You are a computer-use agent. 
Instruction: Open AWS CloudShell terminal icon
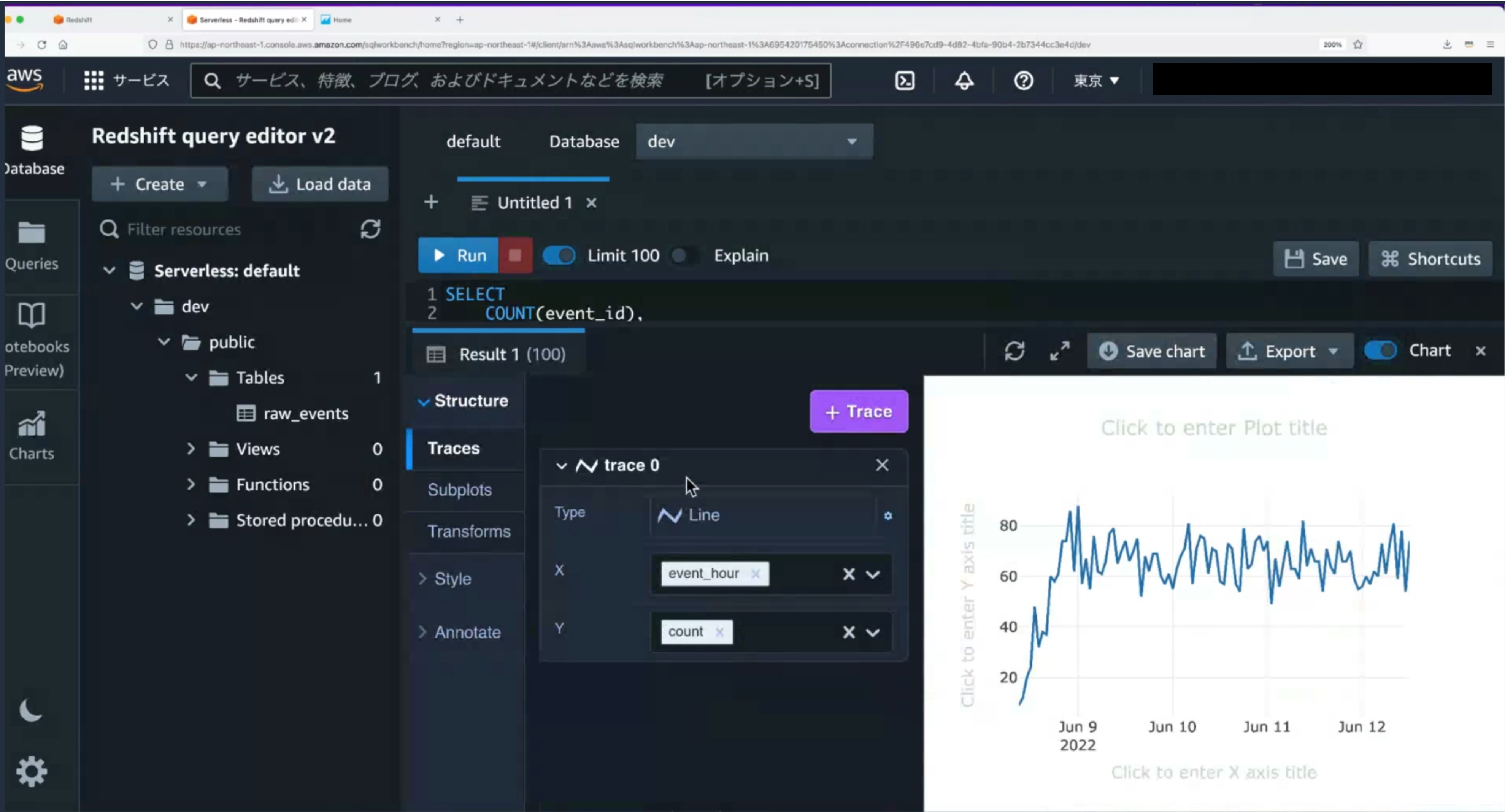click(x=904, y=80)
